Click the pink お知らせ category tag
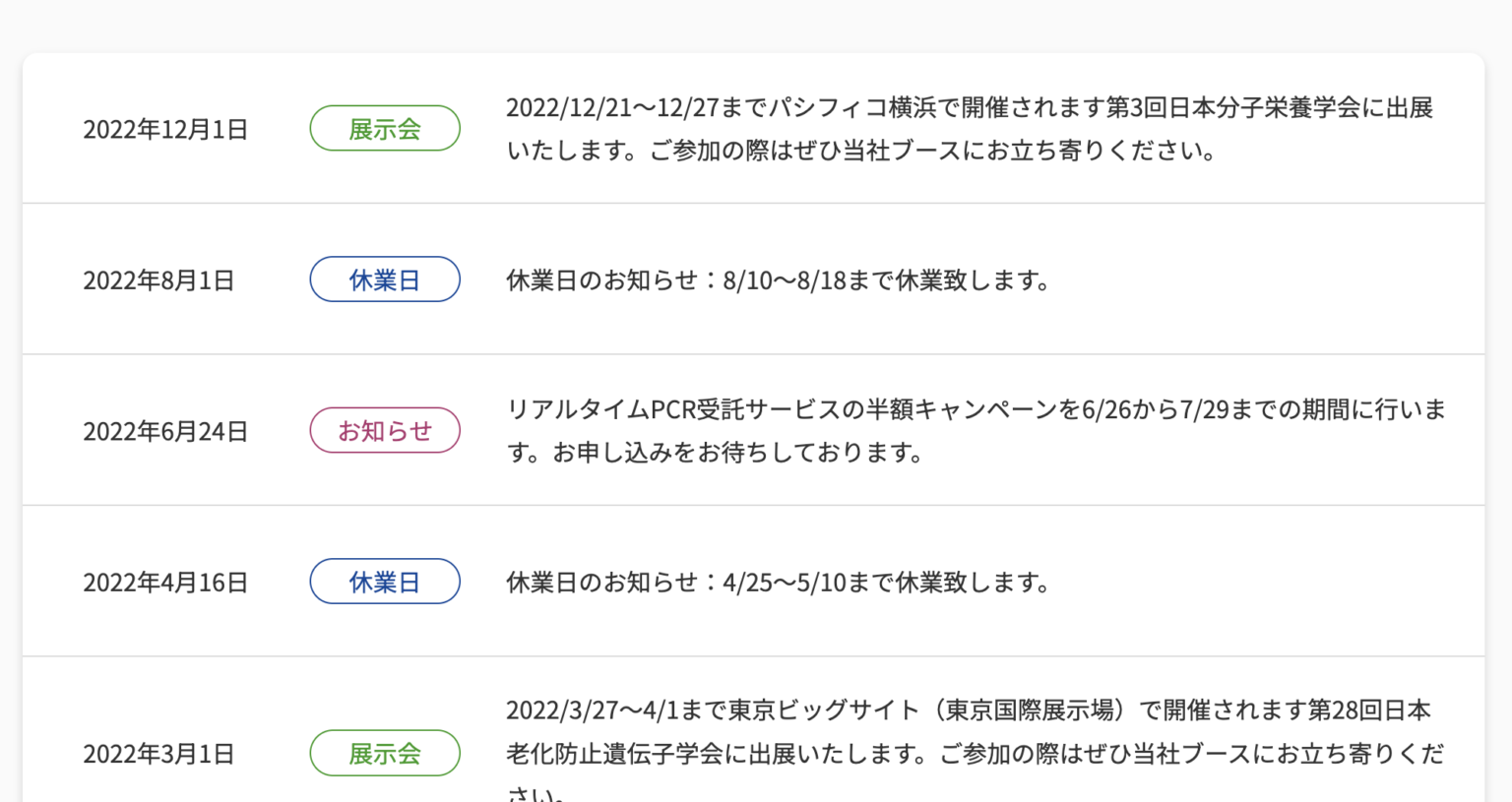This screenshot has width=1512, height=802. [385, 430]
